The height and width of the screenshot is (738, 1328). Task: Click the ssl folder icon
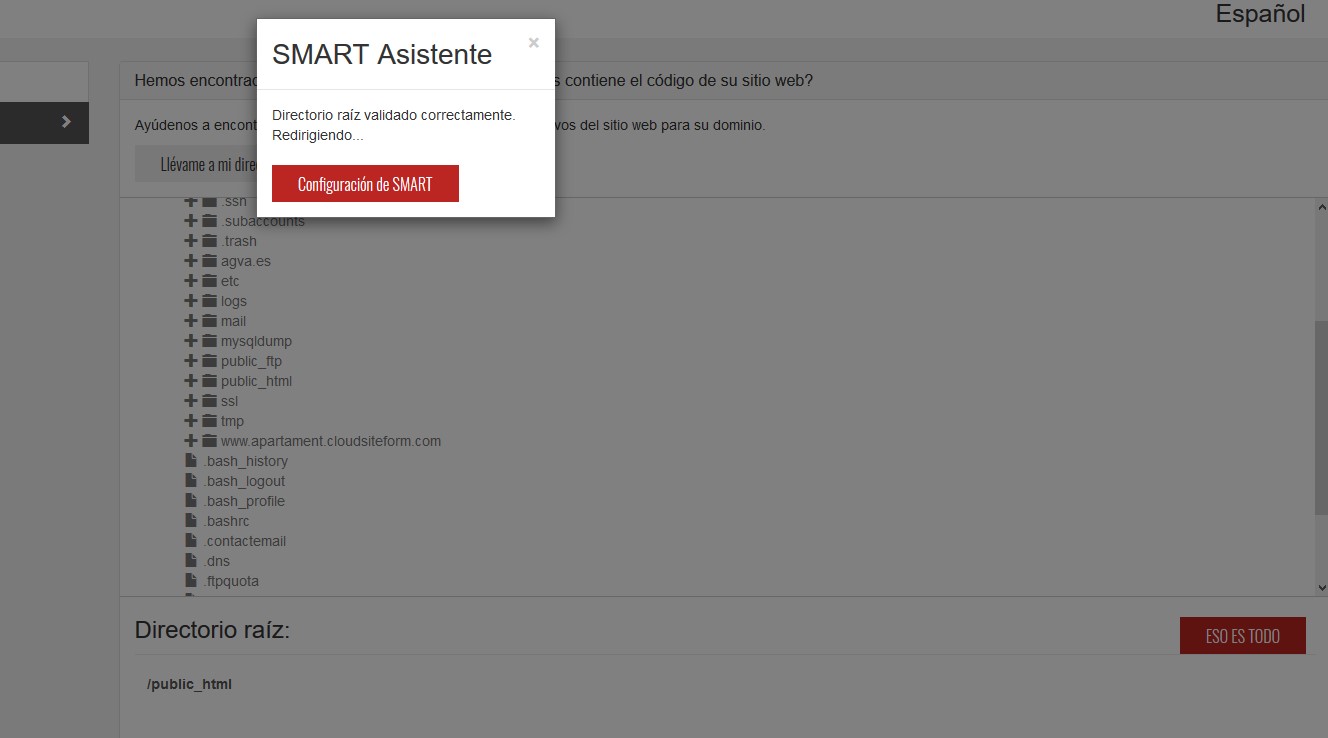point(210,401)
